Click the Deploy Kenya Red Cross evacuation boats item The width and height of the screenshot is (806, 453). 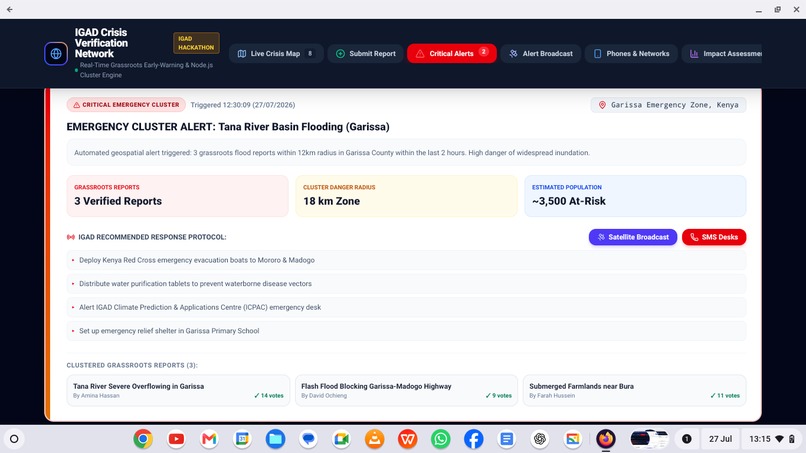(406, 260)
